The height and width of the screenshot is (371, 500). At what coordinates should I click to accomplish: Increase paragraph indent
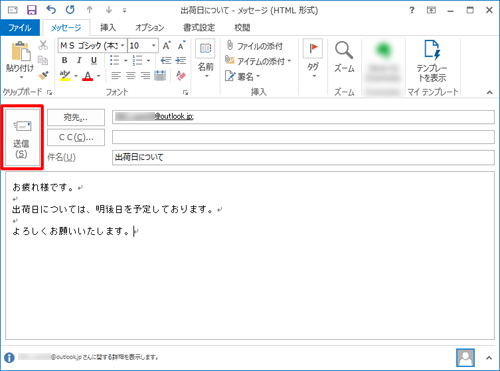pos(181,60)
